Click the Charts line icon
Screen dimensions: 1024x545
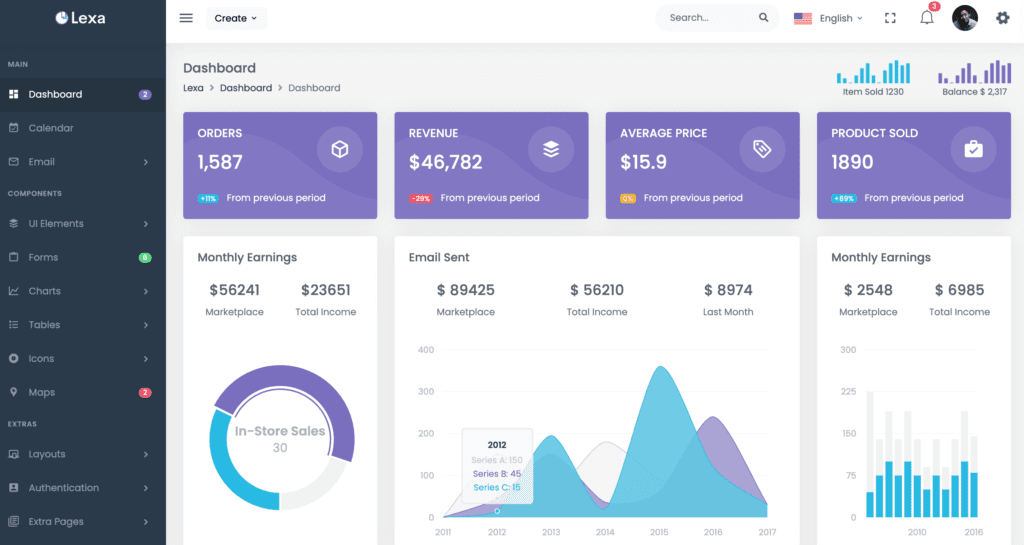point(13,291)
